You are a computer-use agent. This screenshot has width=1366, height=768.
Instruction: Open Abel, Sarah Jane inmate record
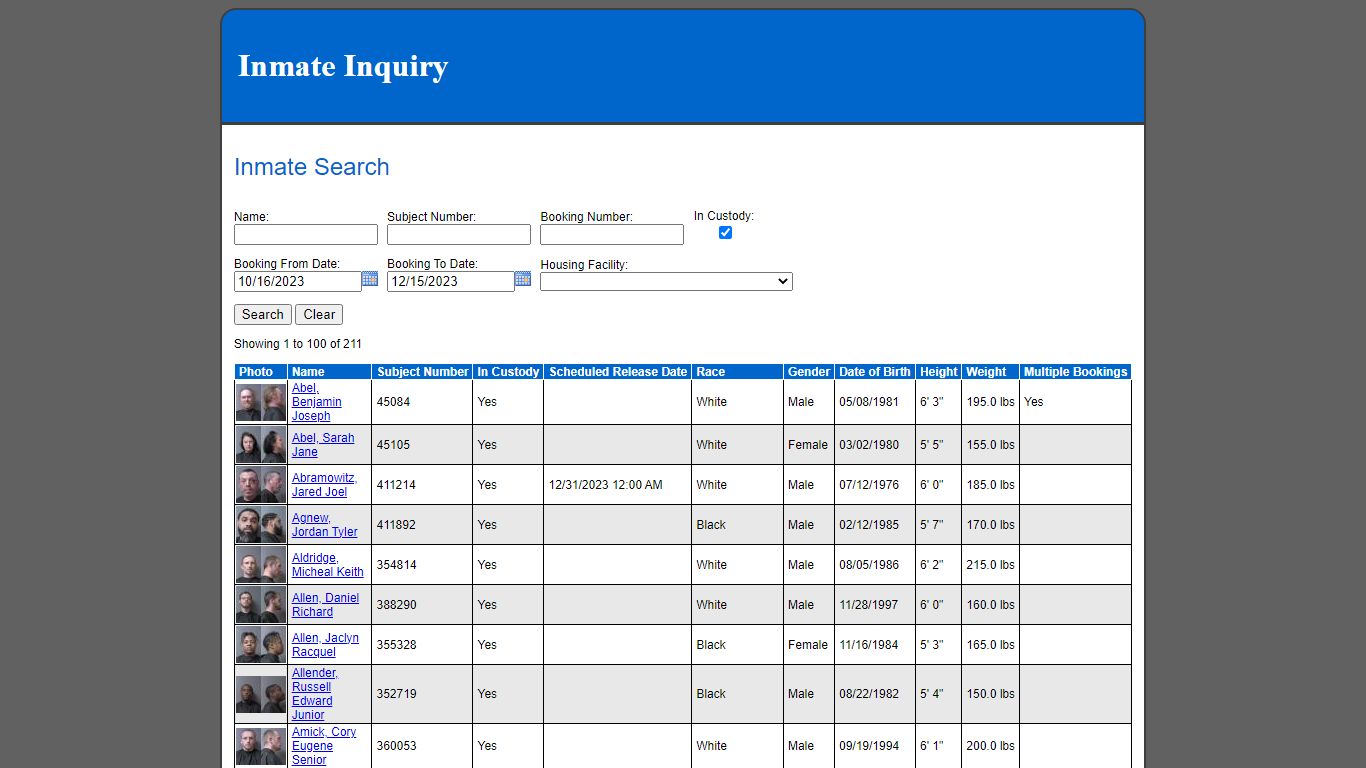point(323,445)
